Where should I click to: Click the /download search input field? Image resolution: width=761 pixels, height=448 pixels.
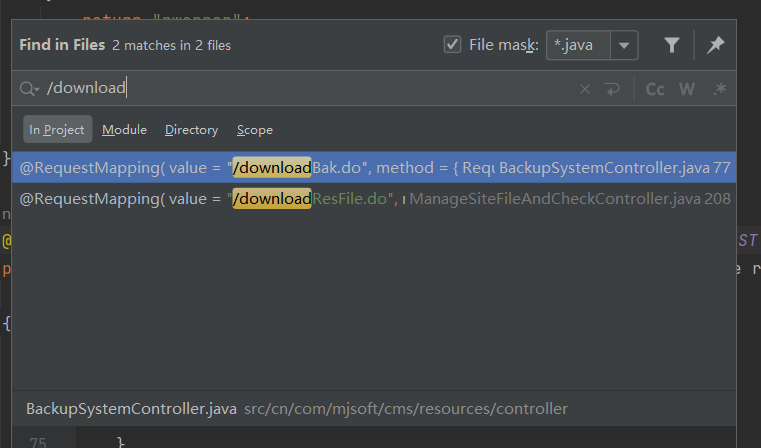[x=300, y=89]
